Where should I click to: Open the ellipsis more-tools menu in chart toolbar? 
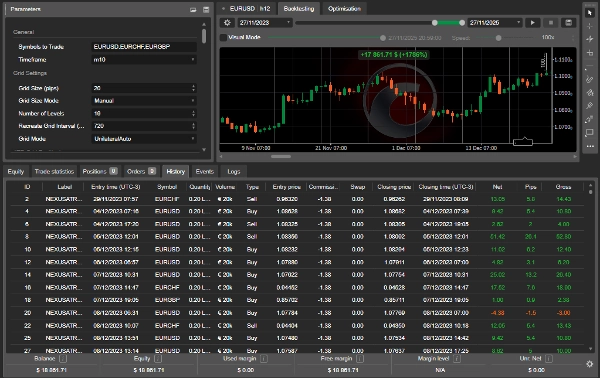(x=590, y=146)
